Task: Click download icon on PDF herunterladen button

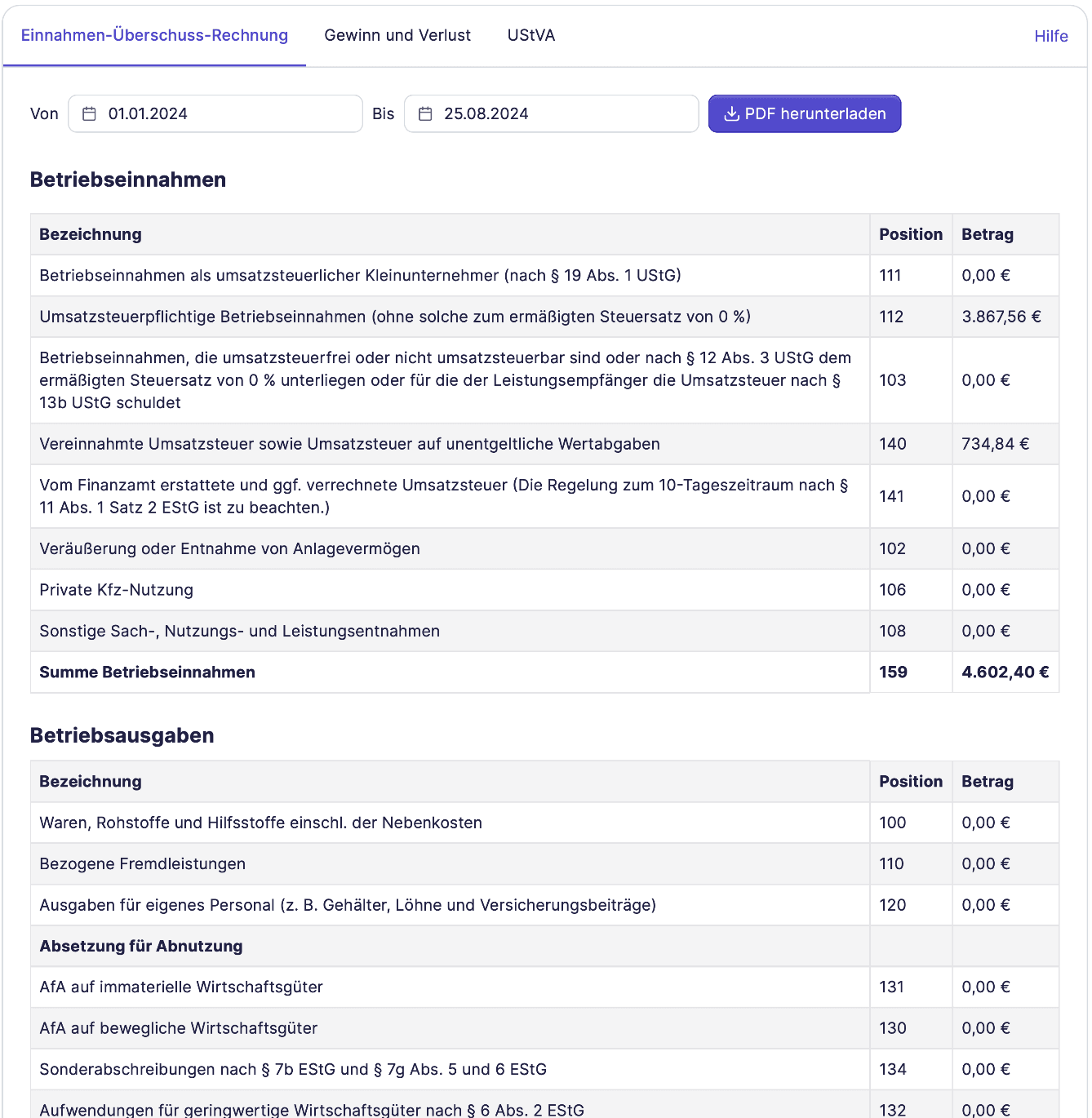Action: point(732,114)
